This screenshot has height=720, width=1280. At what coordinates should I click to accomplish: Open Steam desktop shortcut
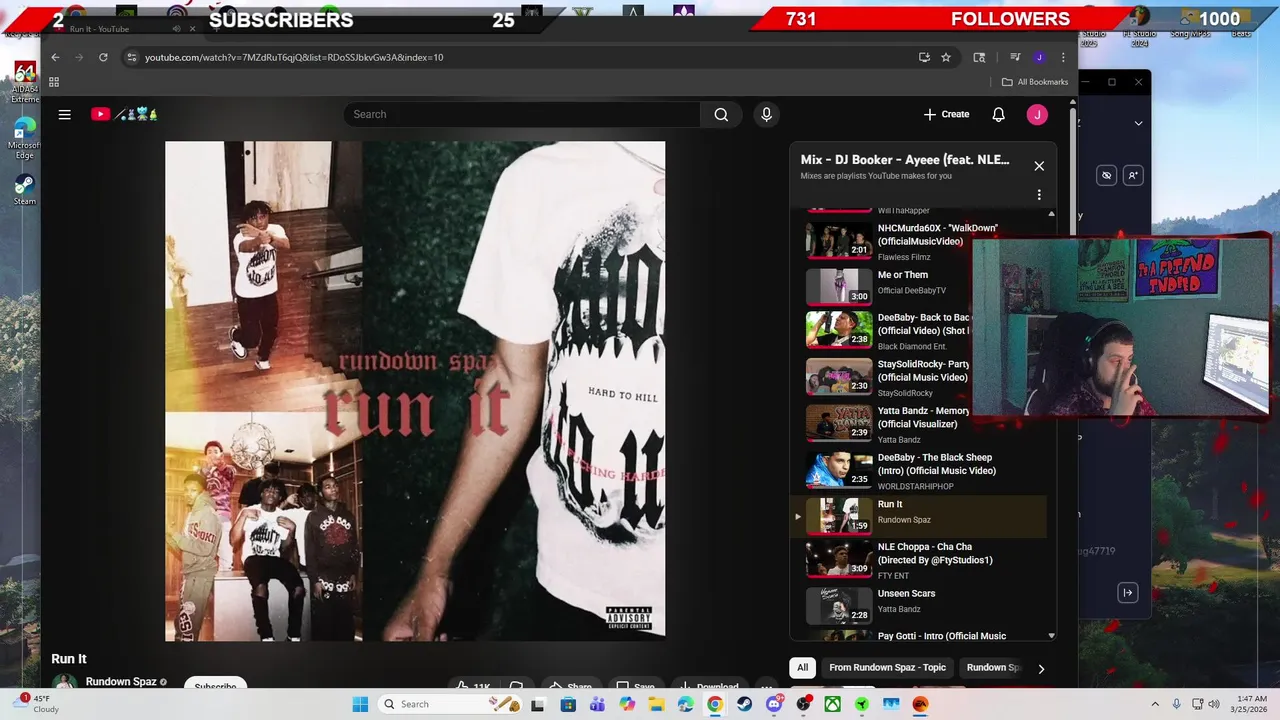pyautogui.click(x=24, y=190)
